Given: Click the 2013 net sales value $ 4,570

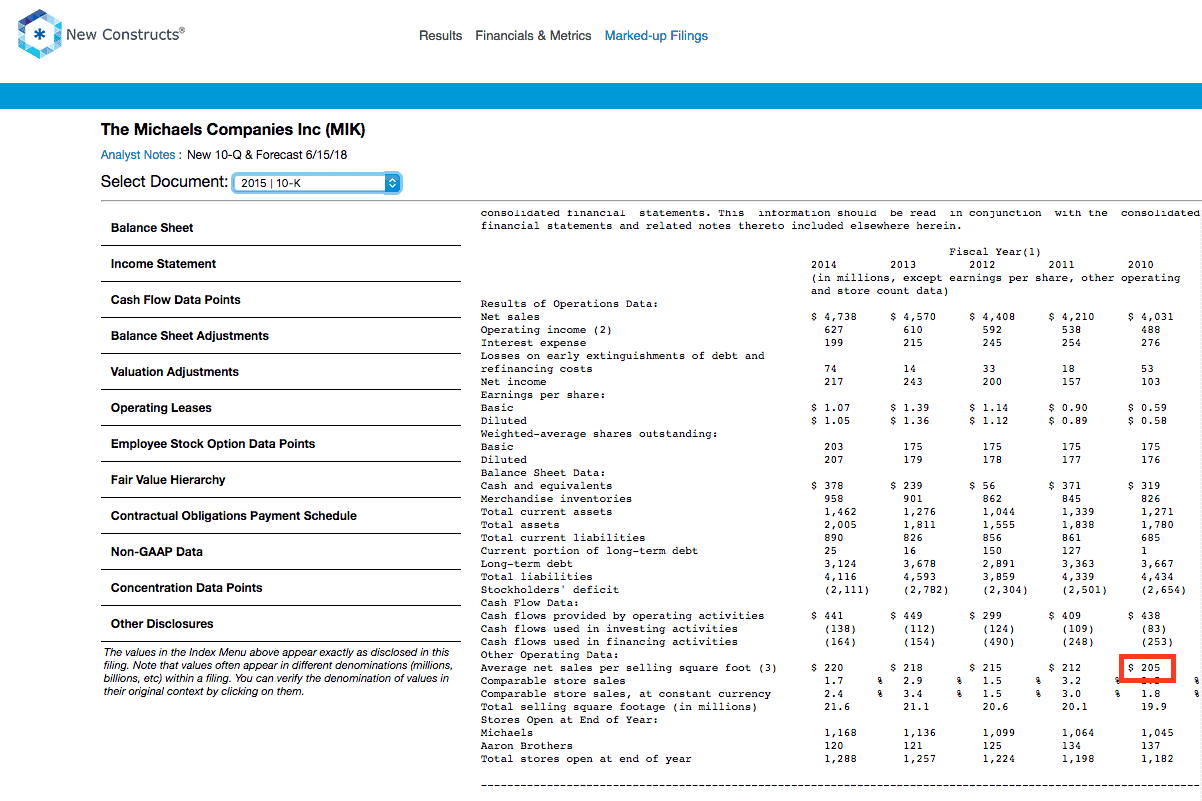Looking at the screenshot, I should pos(913,317).
